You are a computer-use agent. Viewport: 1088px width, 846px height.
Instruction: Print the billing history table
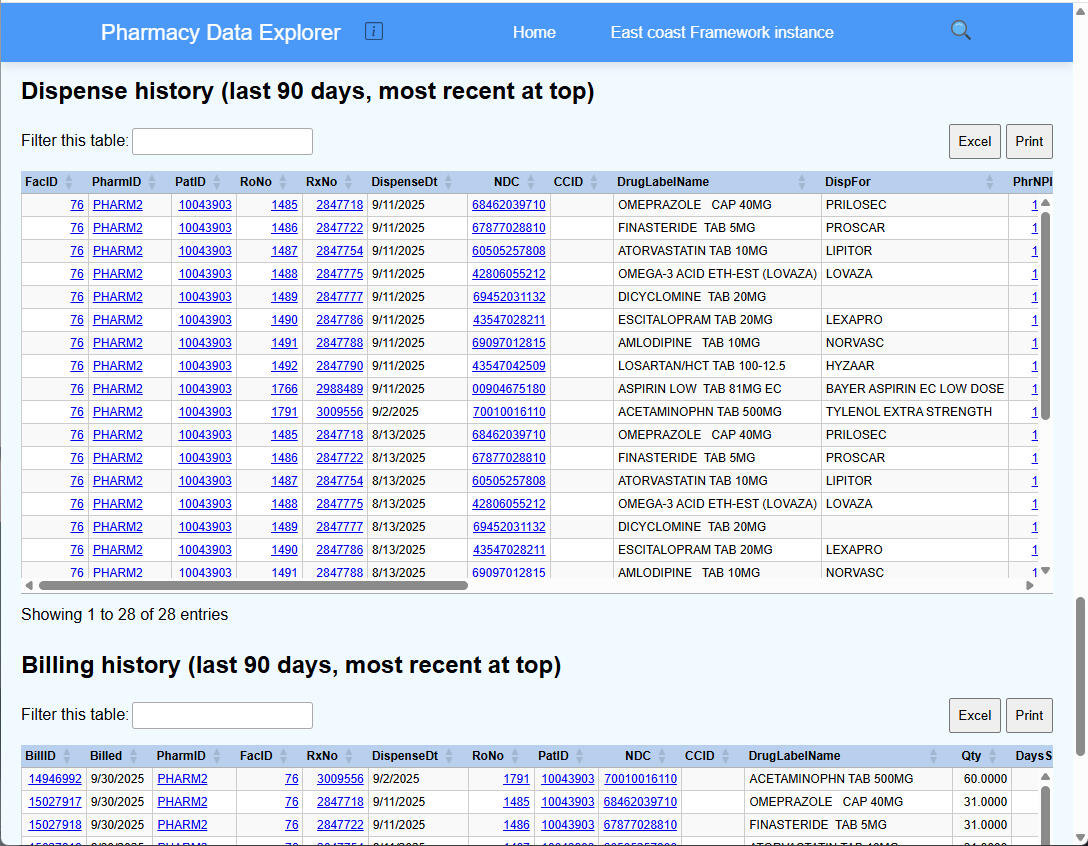click(1029, 715)
